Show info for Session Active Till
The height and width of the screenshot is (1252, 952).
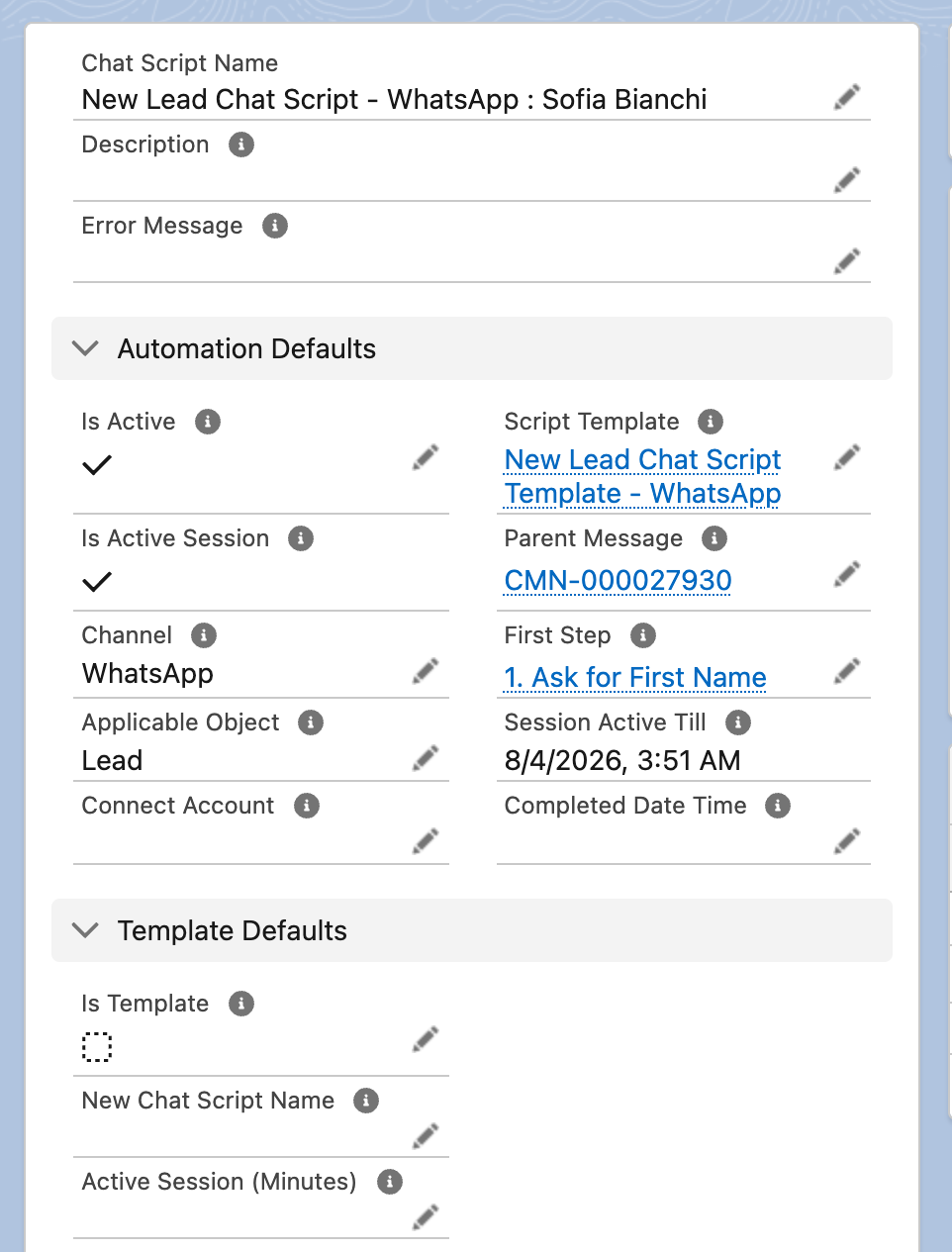(x=738, y=722)
